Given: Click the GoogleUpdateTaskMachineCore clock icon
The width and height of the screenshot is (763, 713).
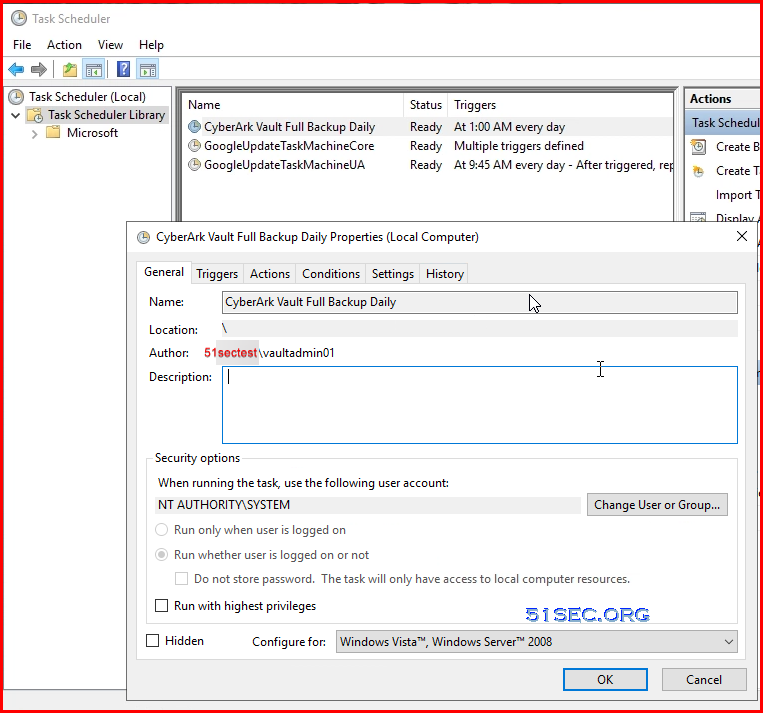Looking at the screenshot, I should [x=194, y=146].
